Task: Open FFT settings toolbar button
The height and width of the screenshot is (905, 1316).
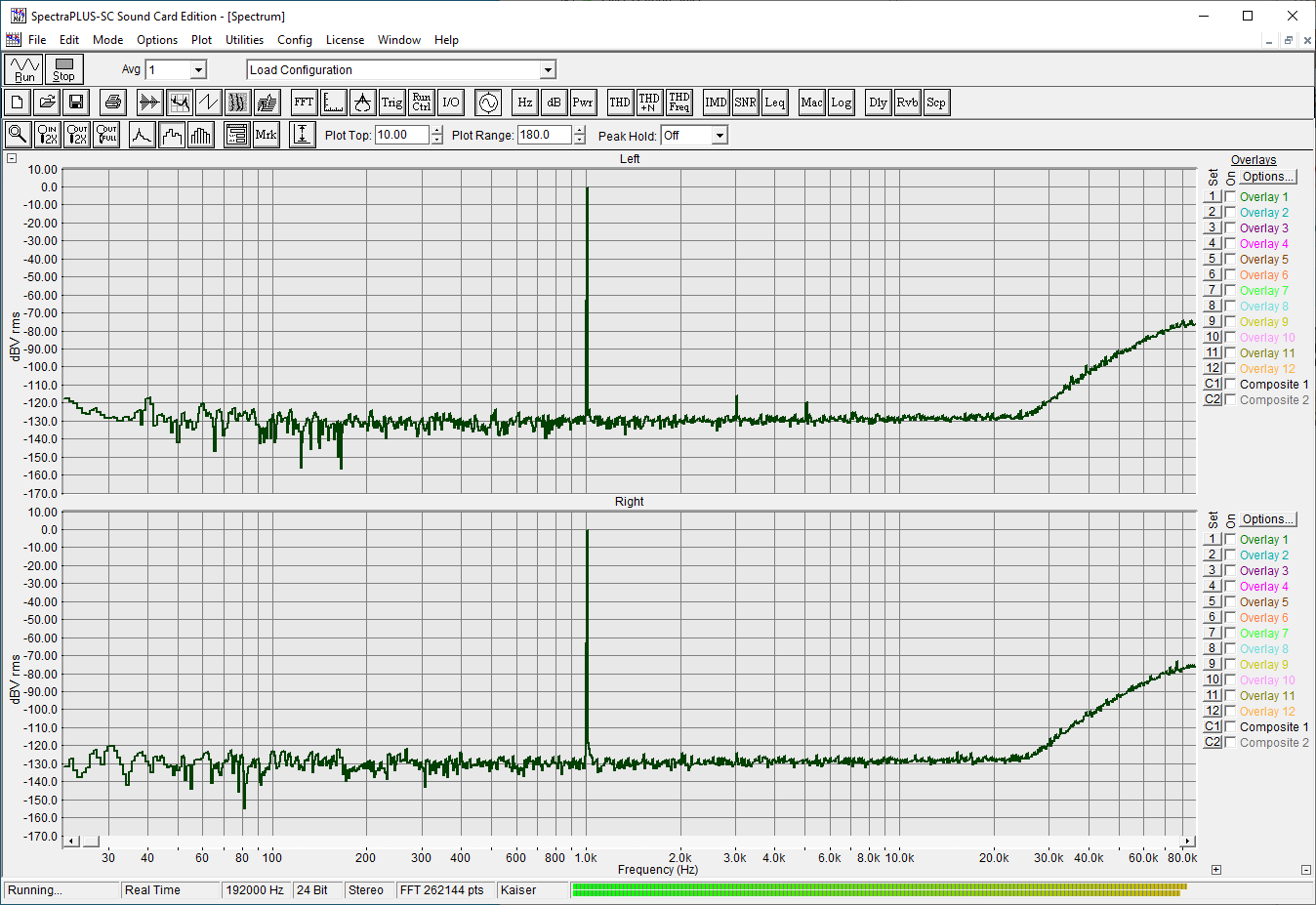Action: tap(304, 103)
